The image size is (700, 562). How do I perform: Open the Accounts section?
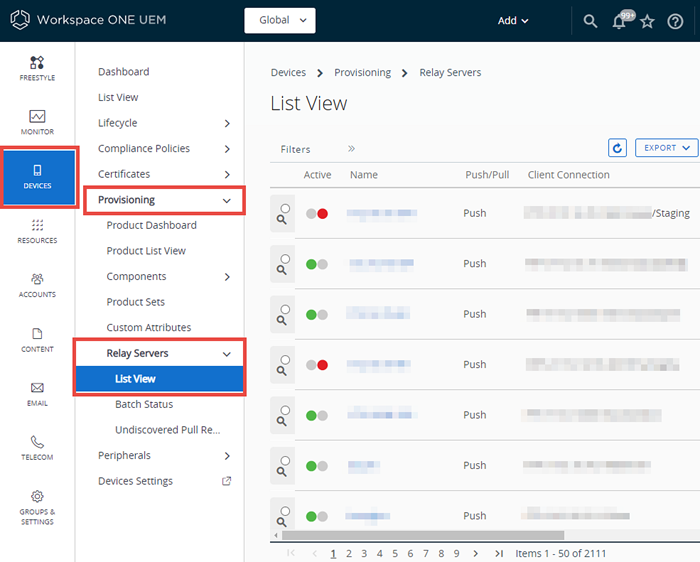pyautogui.click(x=37, y=285)
